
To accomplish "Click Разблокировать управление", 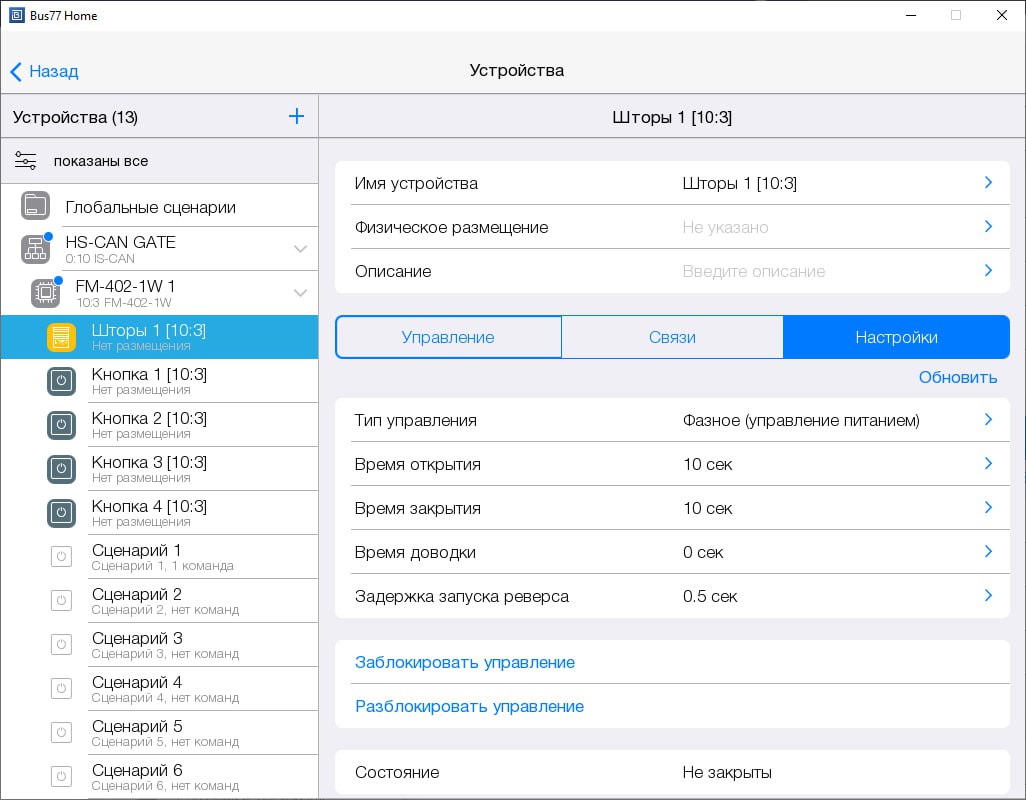I will tap(469, 706).
